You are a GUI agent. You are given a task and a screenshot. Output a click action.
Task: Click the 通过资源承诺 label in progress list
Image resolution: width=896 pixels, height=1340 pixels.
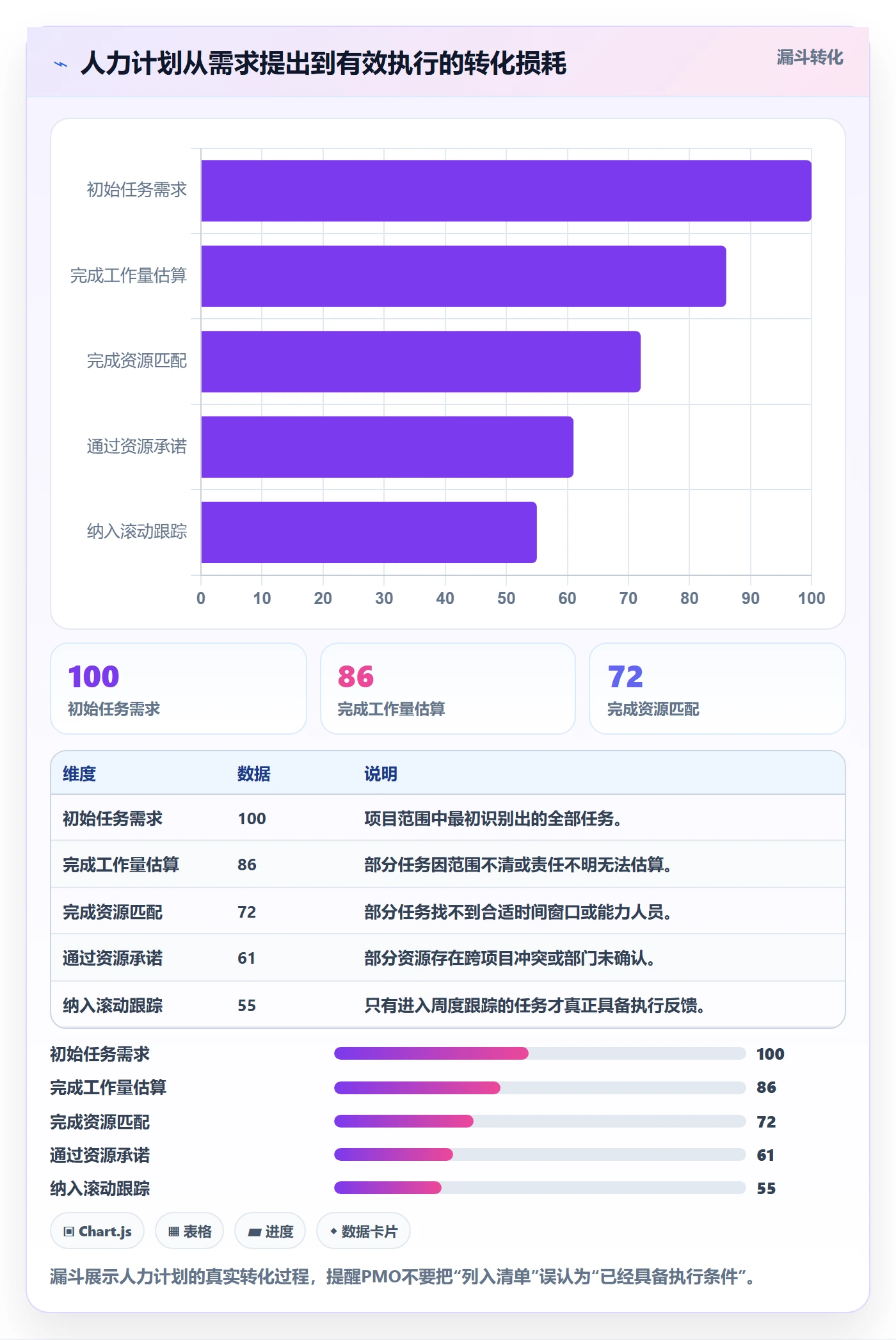[x=100, y=1155]
